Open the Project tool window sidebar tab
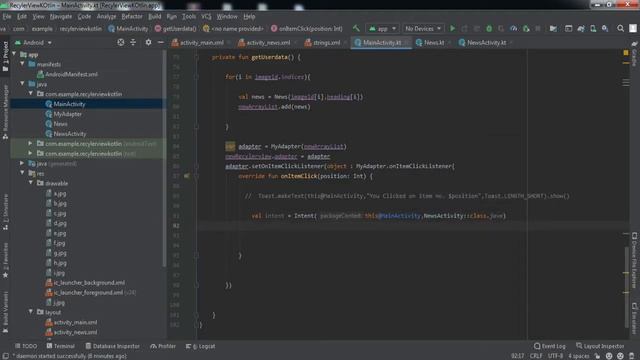 (5, 56)
